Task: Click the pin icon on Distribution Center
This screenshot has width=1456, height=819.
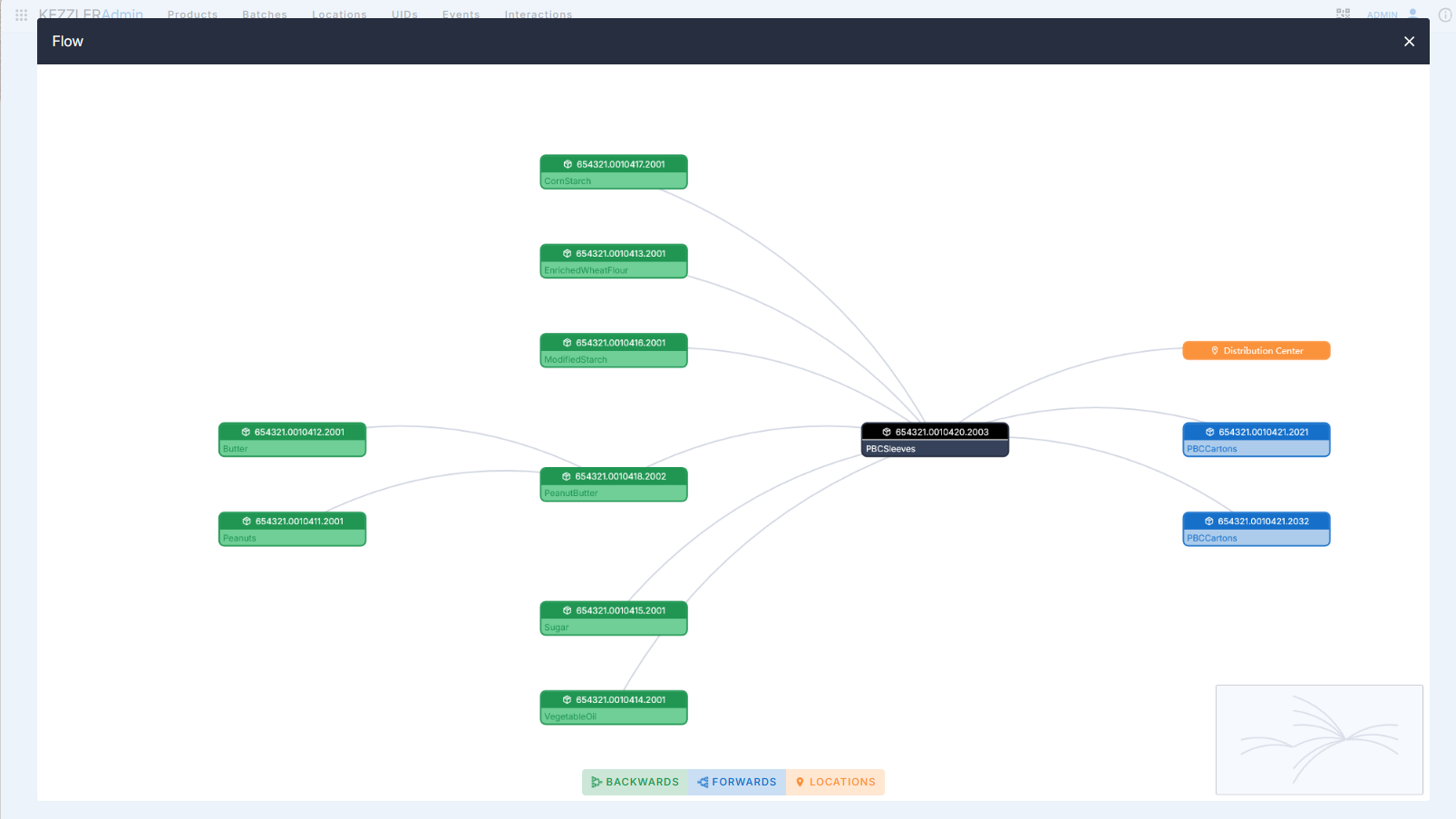Action: 1215,350
